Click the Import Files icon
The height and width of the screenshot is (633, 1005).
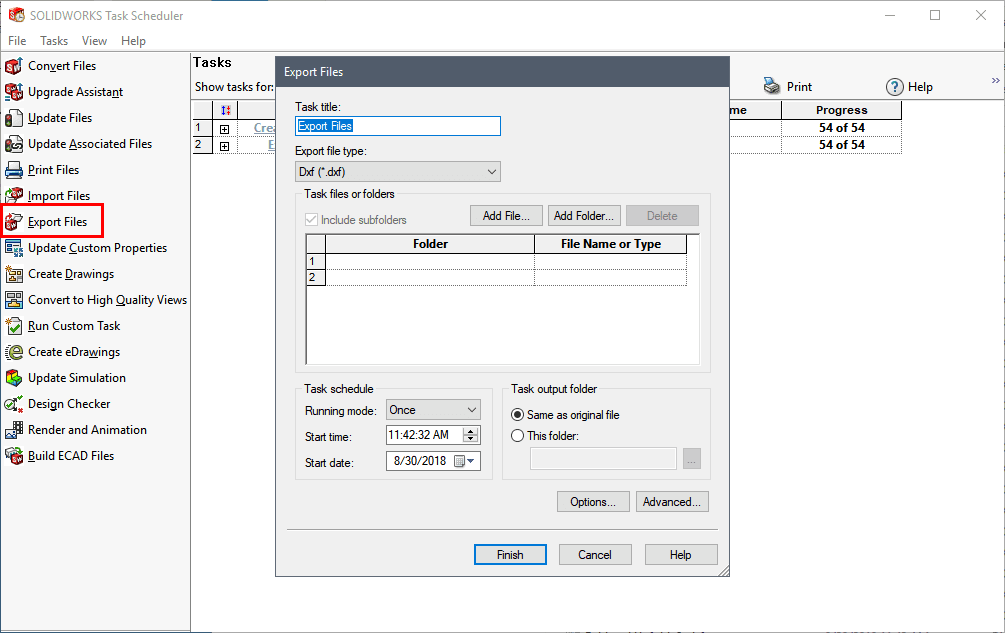click(x=13, y=196)
